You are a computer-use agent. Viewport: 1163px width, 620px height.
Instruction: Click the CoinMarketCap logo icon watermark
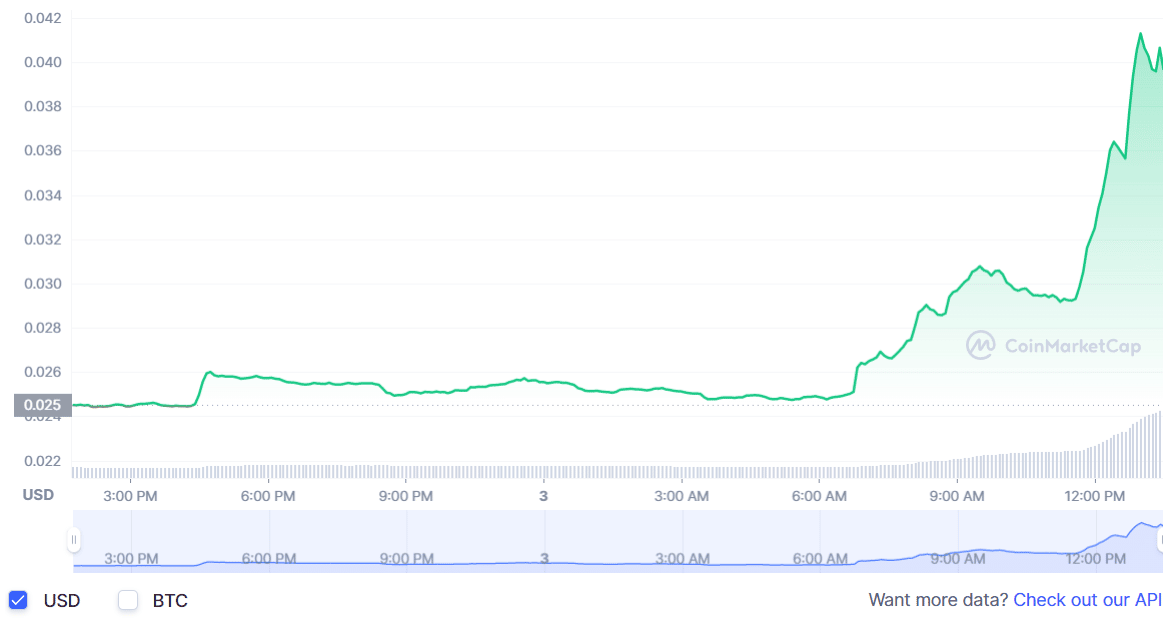(980, 345)
